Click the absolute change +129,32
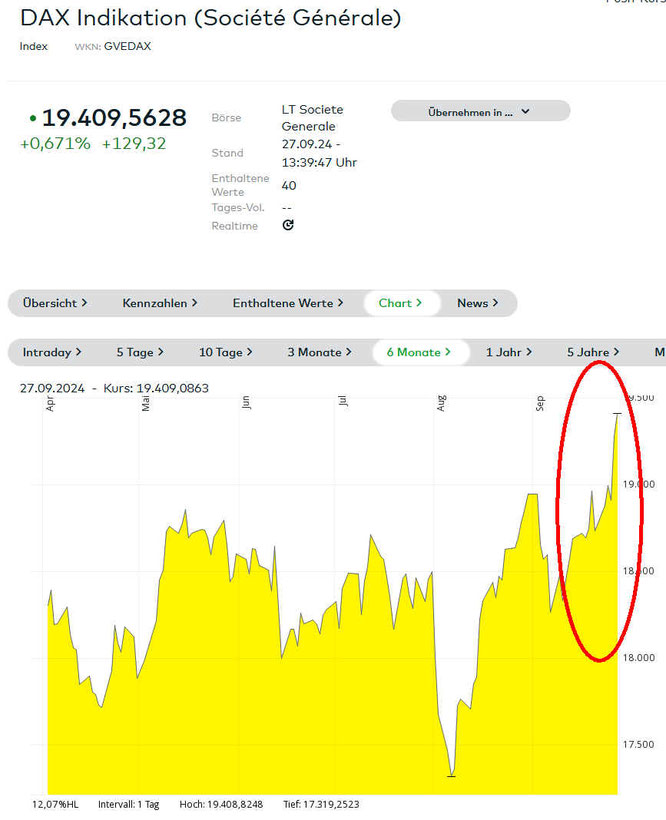Viewport: 666px width, 820px height. [134, 143]
